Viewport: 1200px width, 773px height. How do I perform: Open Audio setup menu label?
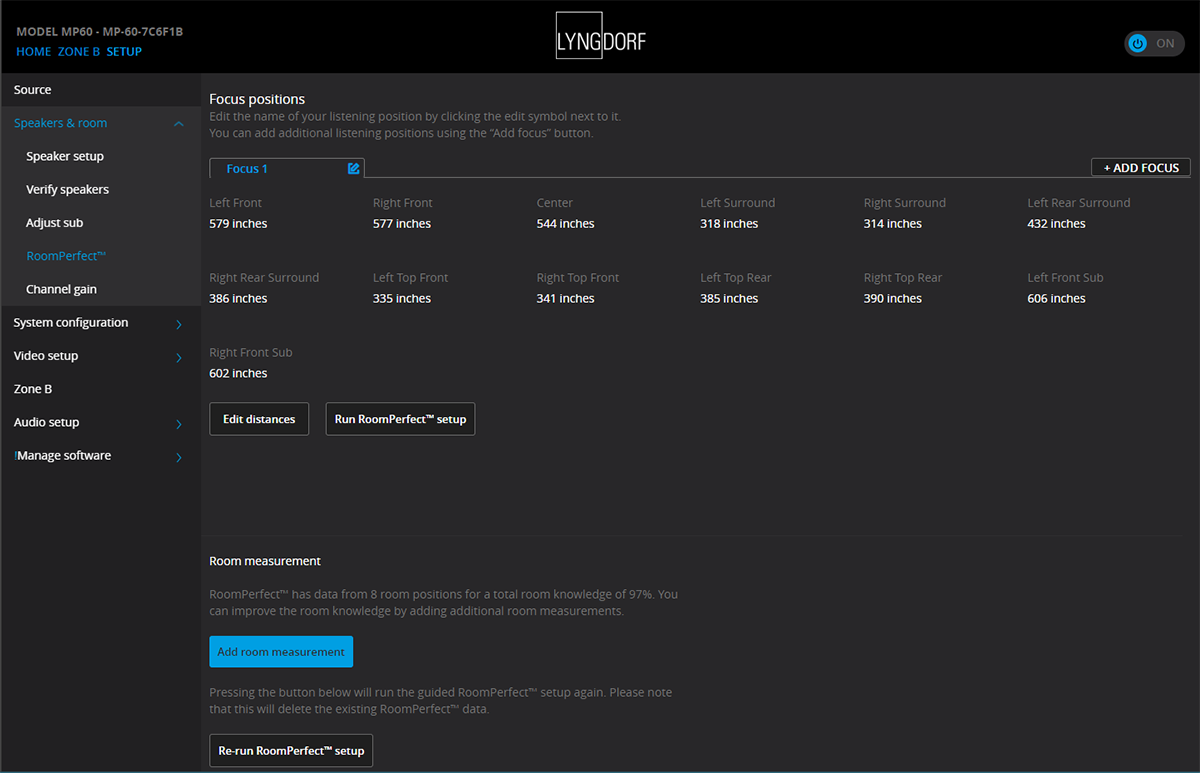46,423
